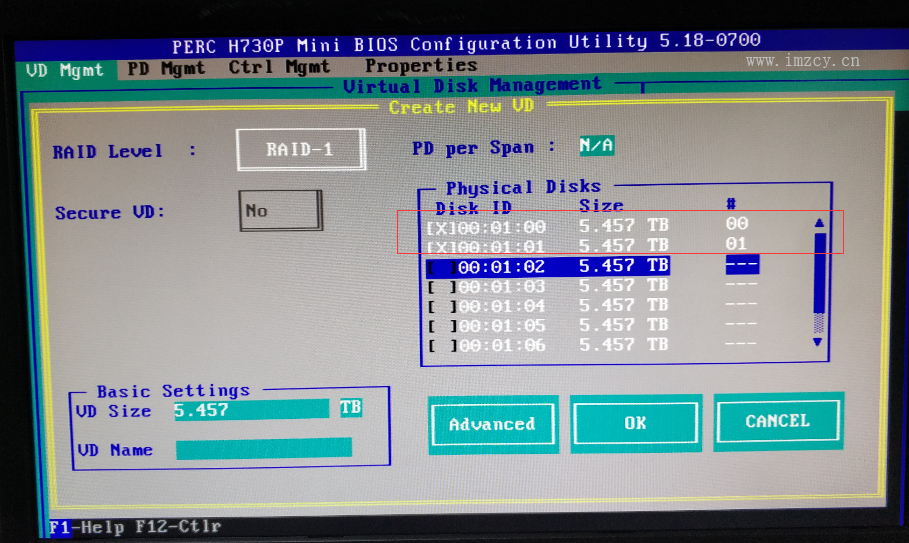The image size is (909, 543).
Task: Open the PD Mgmt tab
Action: coord(166,68)
